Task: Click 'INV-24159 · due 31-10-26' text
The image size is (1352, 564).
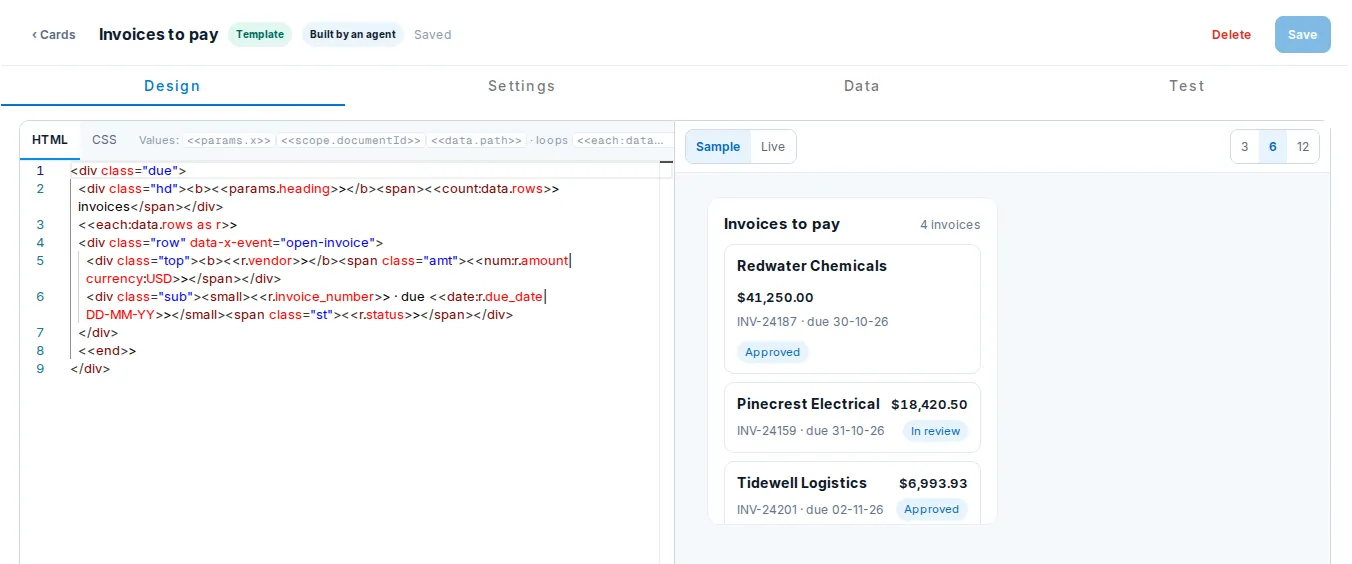Action: (x=811, y=431)
